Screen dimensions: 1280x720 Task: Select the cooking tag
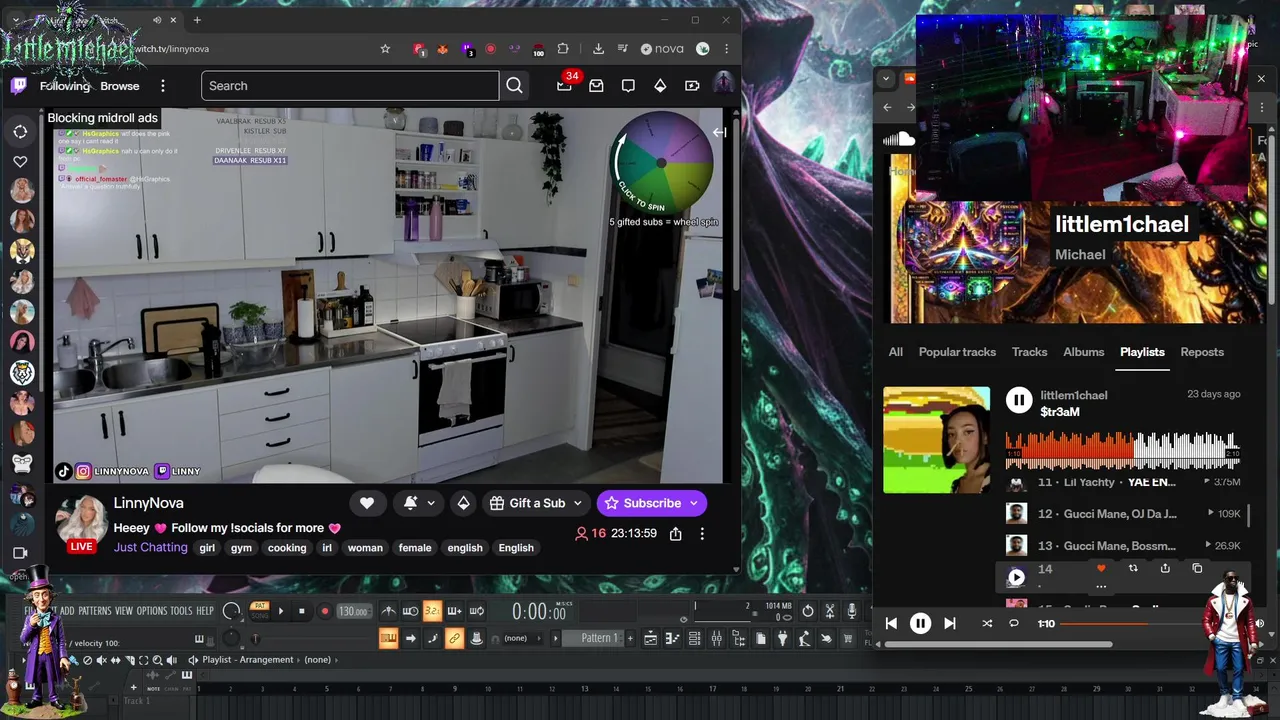287,548
